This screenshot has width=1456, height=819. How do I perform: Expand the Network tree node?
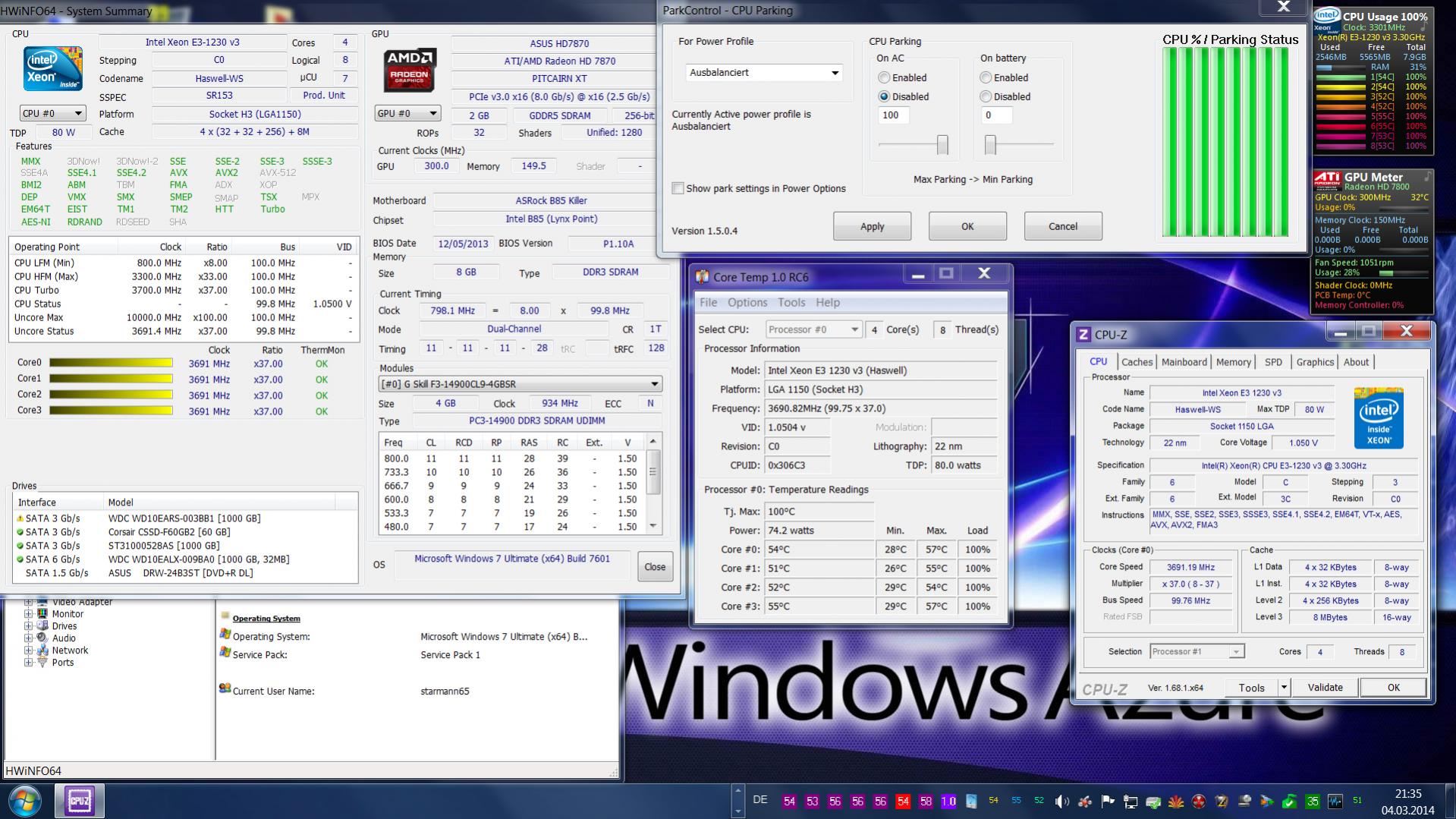(28, 650)
